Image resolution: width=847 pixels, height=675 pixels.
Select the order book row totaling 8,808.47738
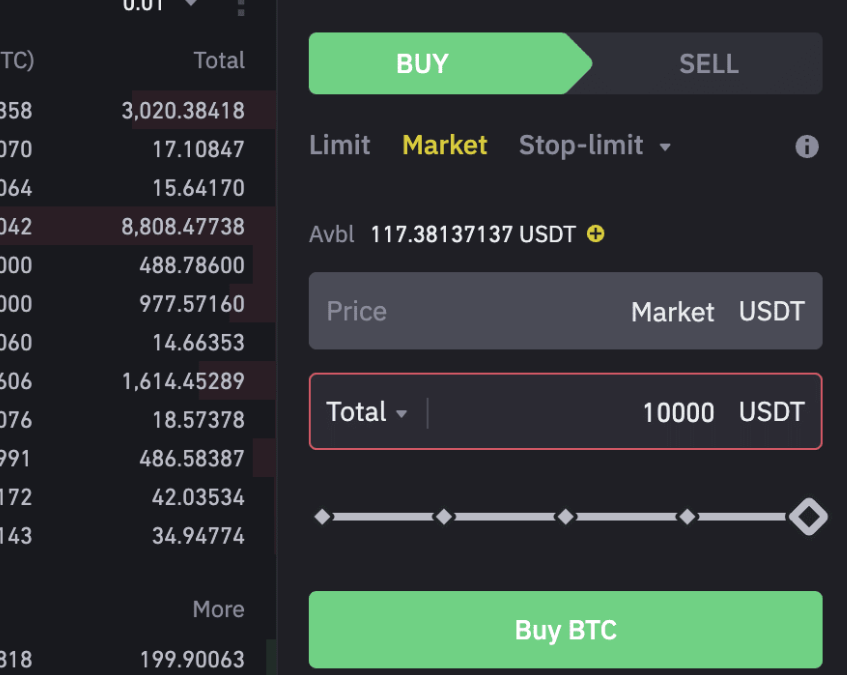[x=137, y=227]
